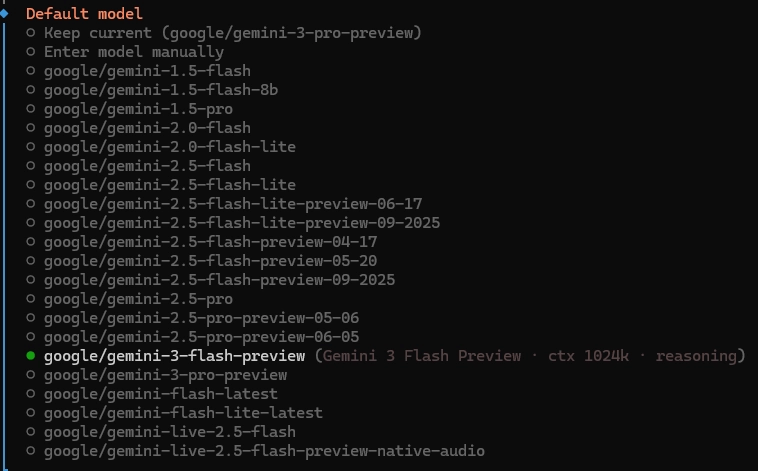Select the Keep current model option
The width and height of the screenshot is (758, 471).
click(232, 33)
